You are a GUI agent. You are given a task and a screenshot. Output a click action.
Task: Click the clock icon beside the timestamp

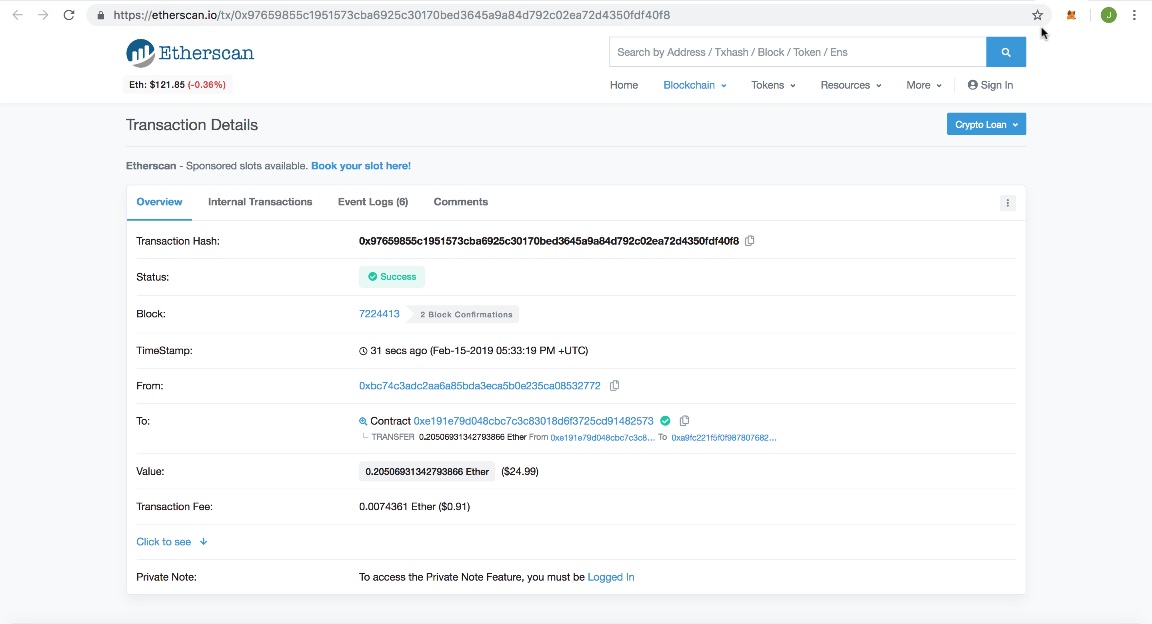click(363, 351)
